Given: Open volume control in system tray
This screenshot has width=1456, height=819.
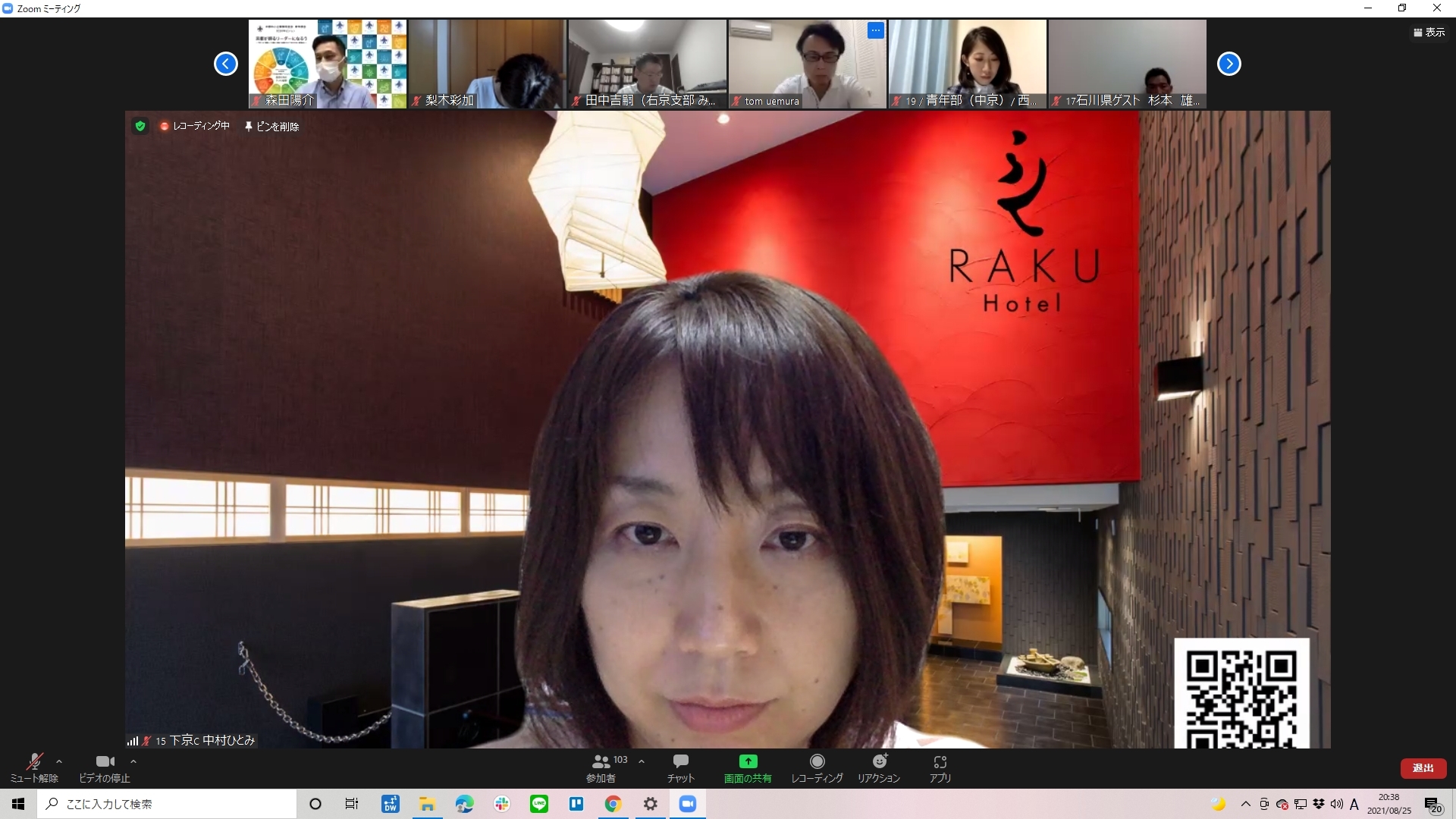Looking at the screenshot, I should 1337,804.
